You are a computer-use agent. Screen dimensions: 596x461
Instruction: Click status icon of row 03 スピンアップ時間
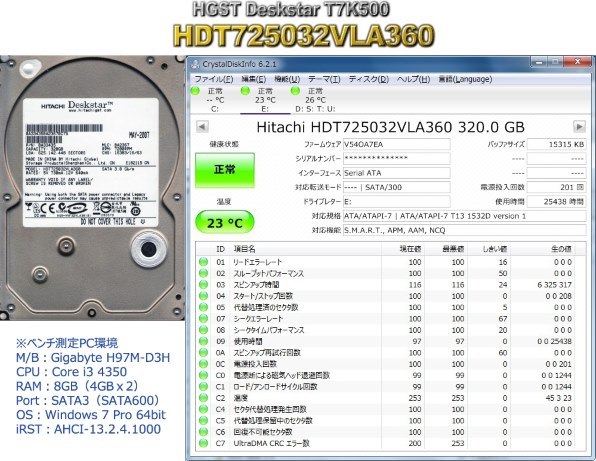click(x=204, y=285)
